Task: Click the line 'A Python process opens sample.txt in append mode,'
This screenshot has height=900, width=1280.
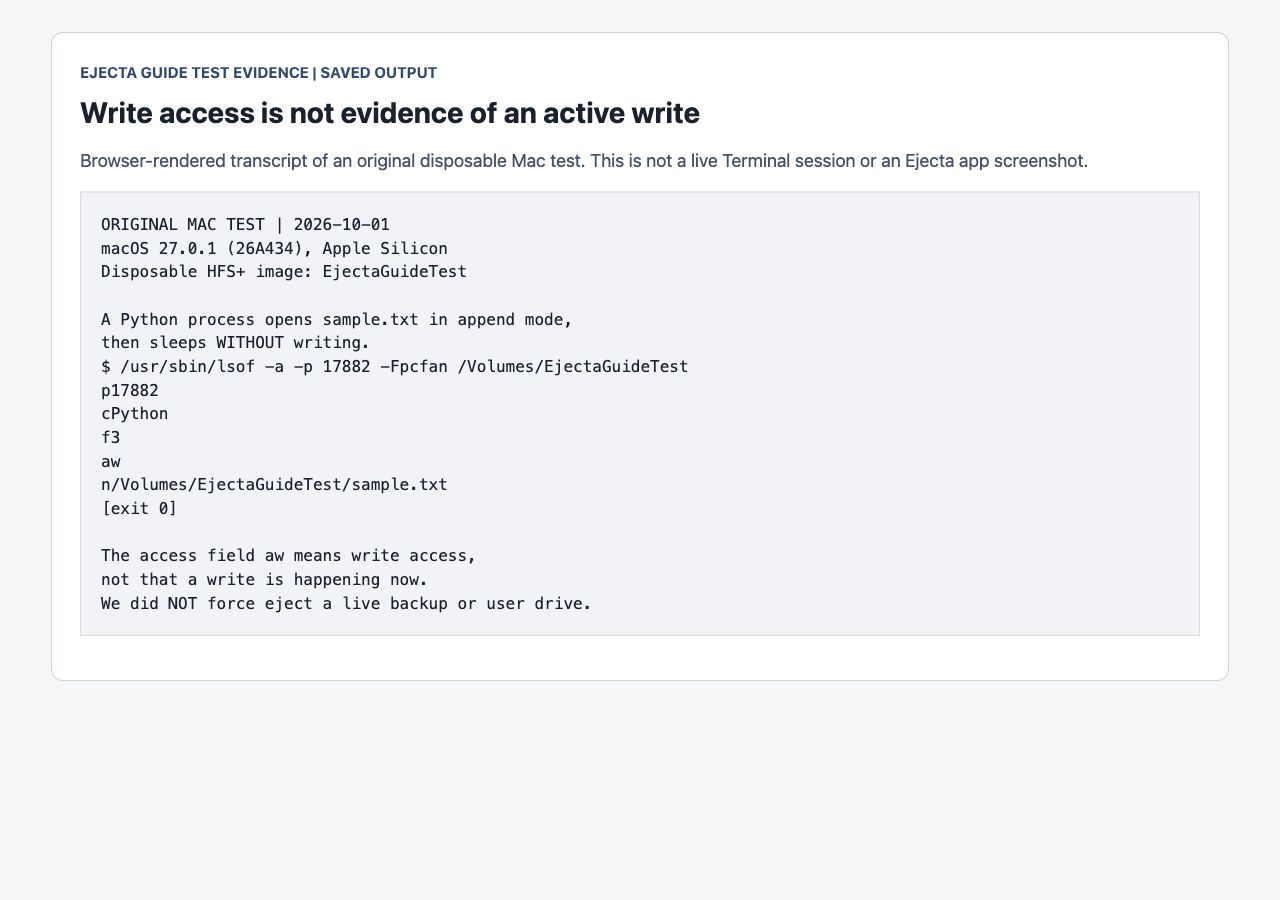Action: [x=337, y=319]
